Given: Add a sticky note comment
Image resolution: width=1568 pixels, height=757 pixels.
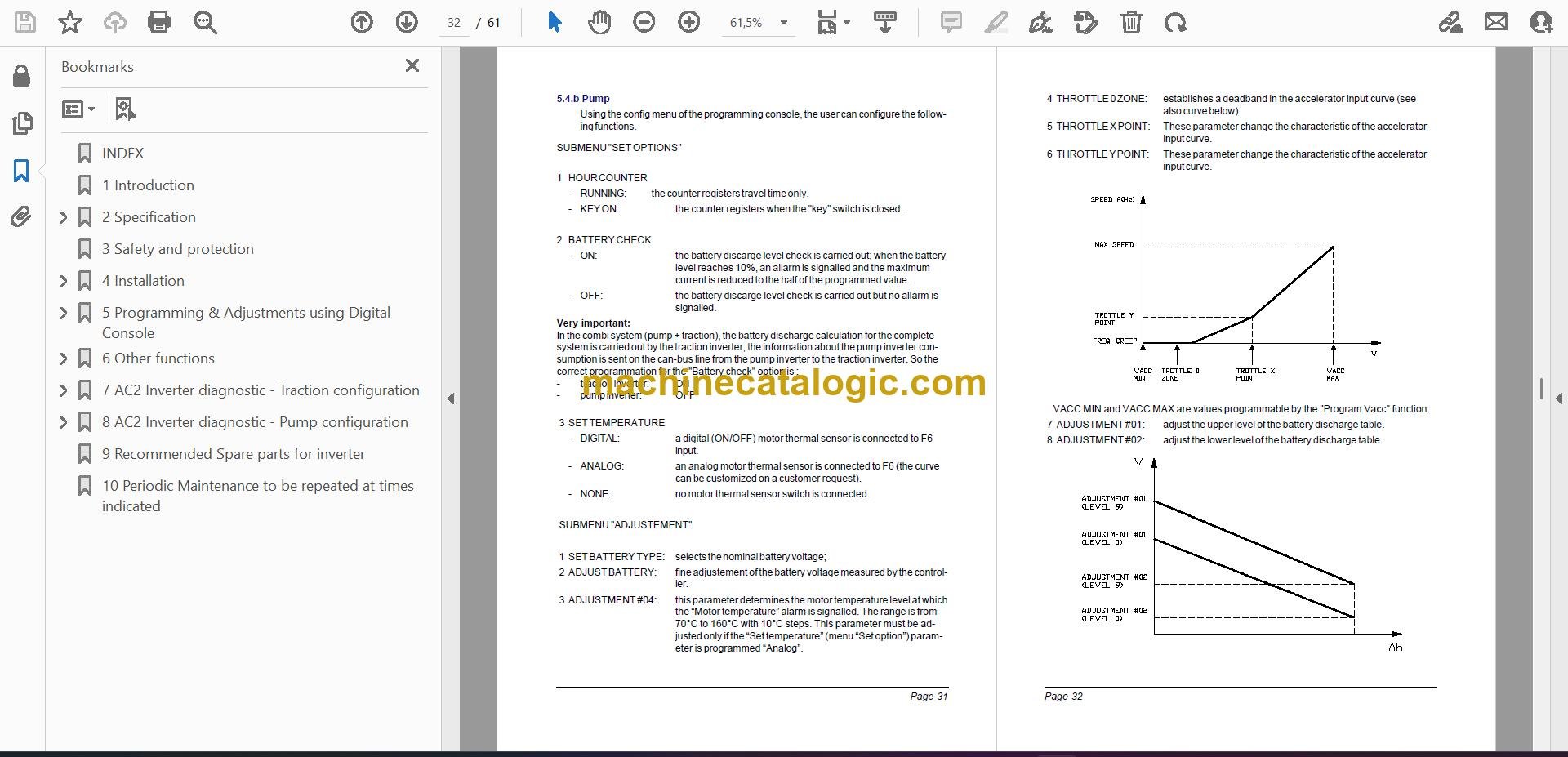Looking at the screenshot, I should click(x=951, y=22).
